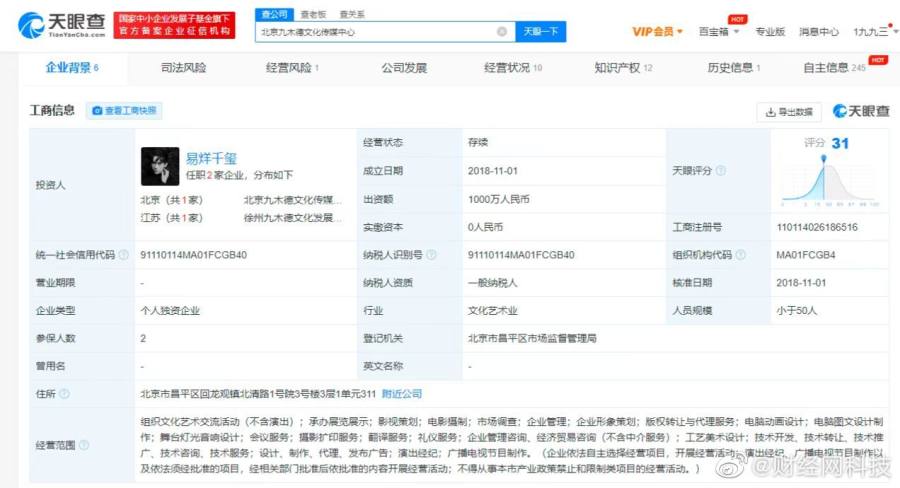Click the help icon beside 住所

(x=66, y=395)
